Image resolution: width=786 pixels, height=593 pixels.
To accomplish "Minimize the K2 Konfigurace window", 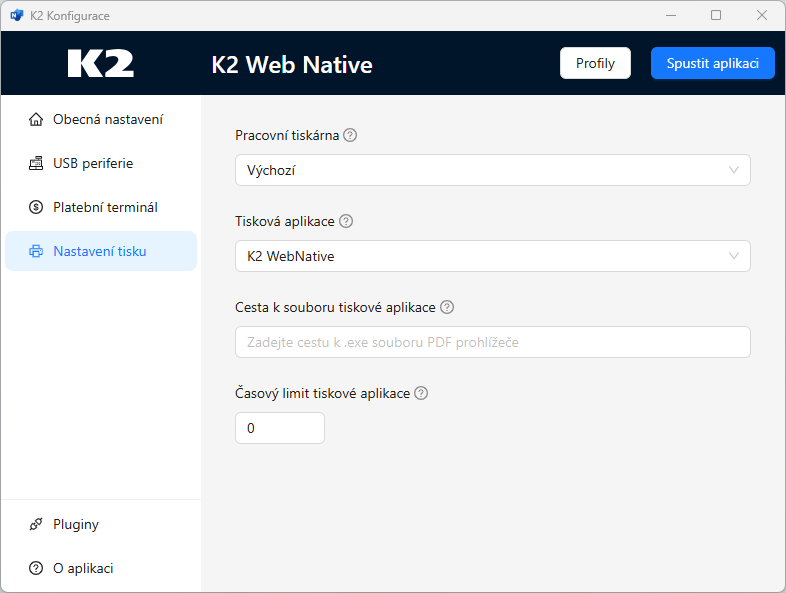I will coord(671,16).
